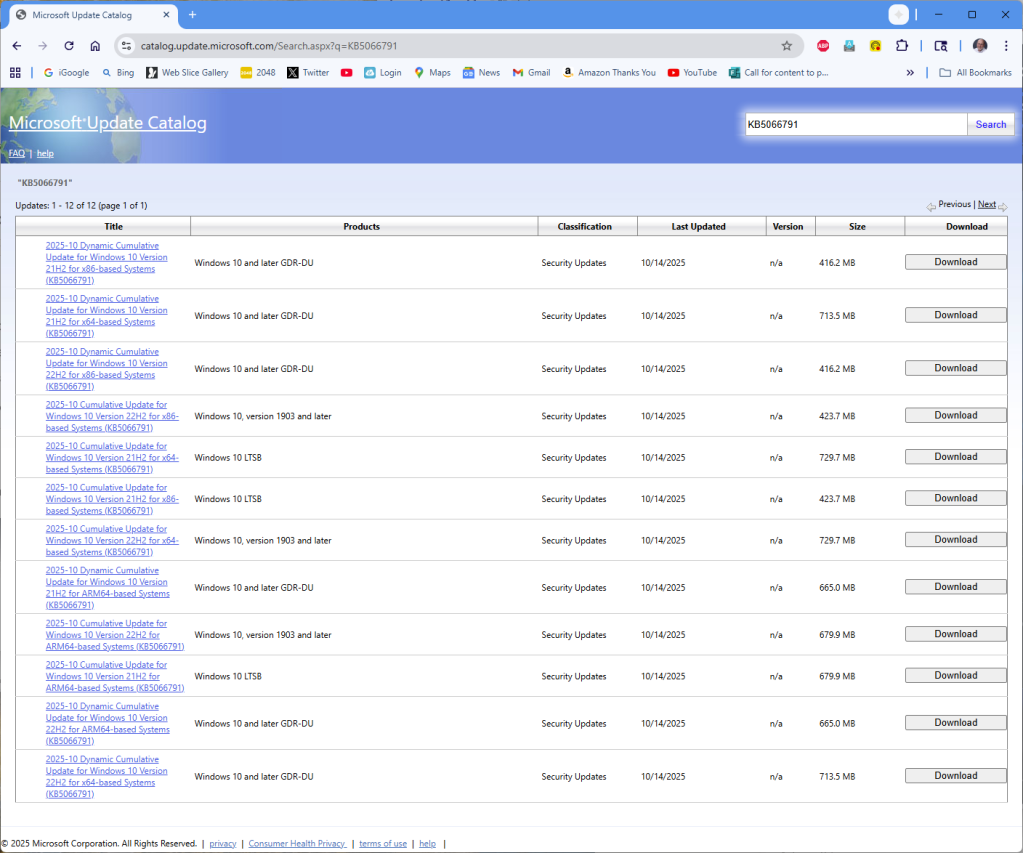Click the back navigation arrow
This screenshot has width=1023, height=853.
pyautogui.click(x=16, y=45)
